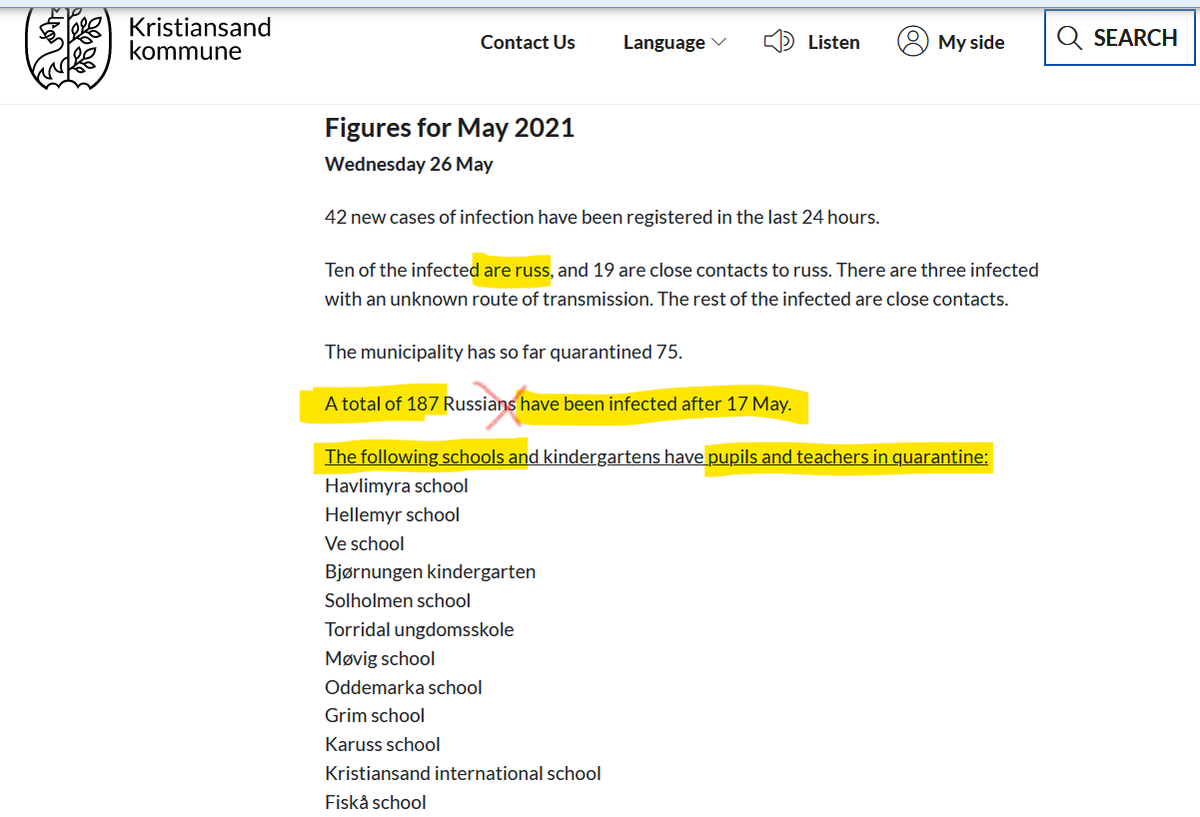1200x817 pixels.
Task: Select Møvig school in the list
Action: 380,659
